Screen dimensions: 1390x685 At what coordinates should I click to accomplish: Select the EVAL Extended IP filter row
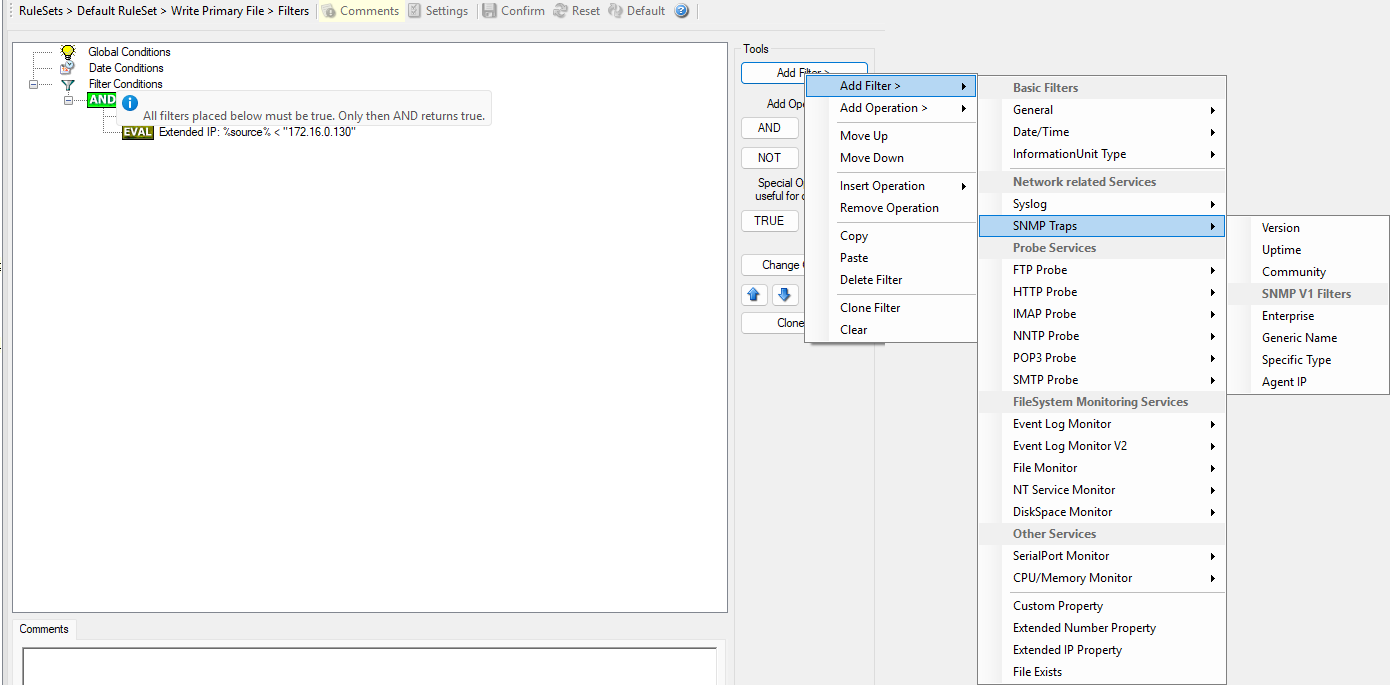240,132
